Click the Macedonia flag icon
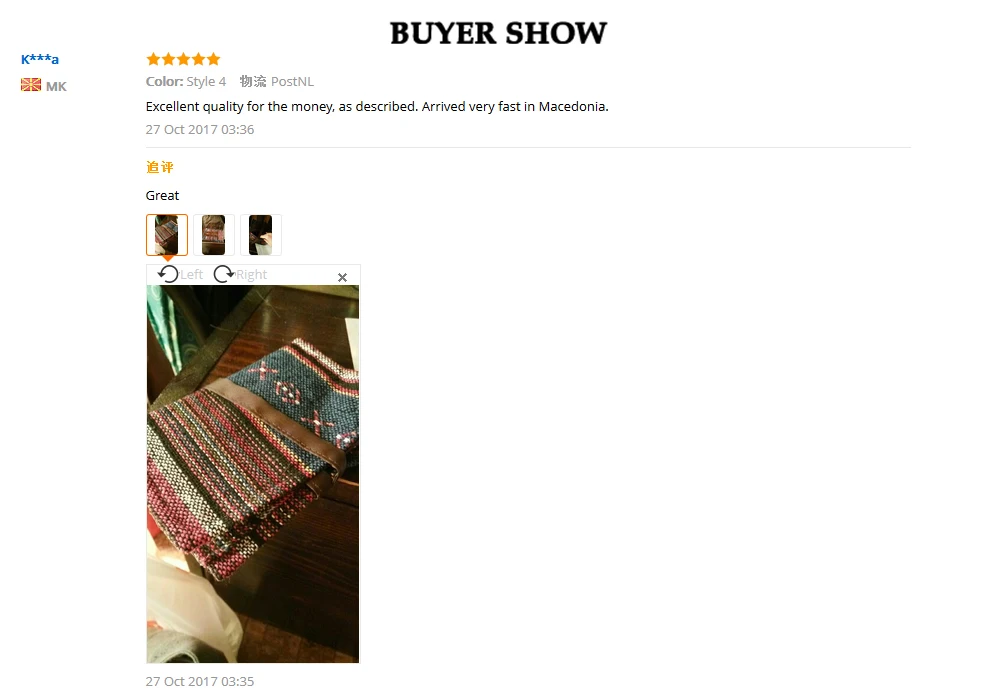The width and height of the screenshot is (1000, 696). pos(31,85)
